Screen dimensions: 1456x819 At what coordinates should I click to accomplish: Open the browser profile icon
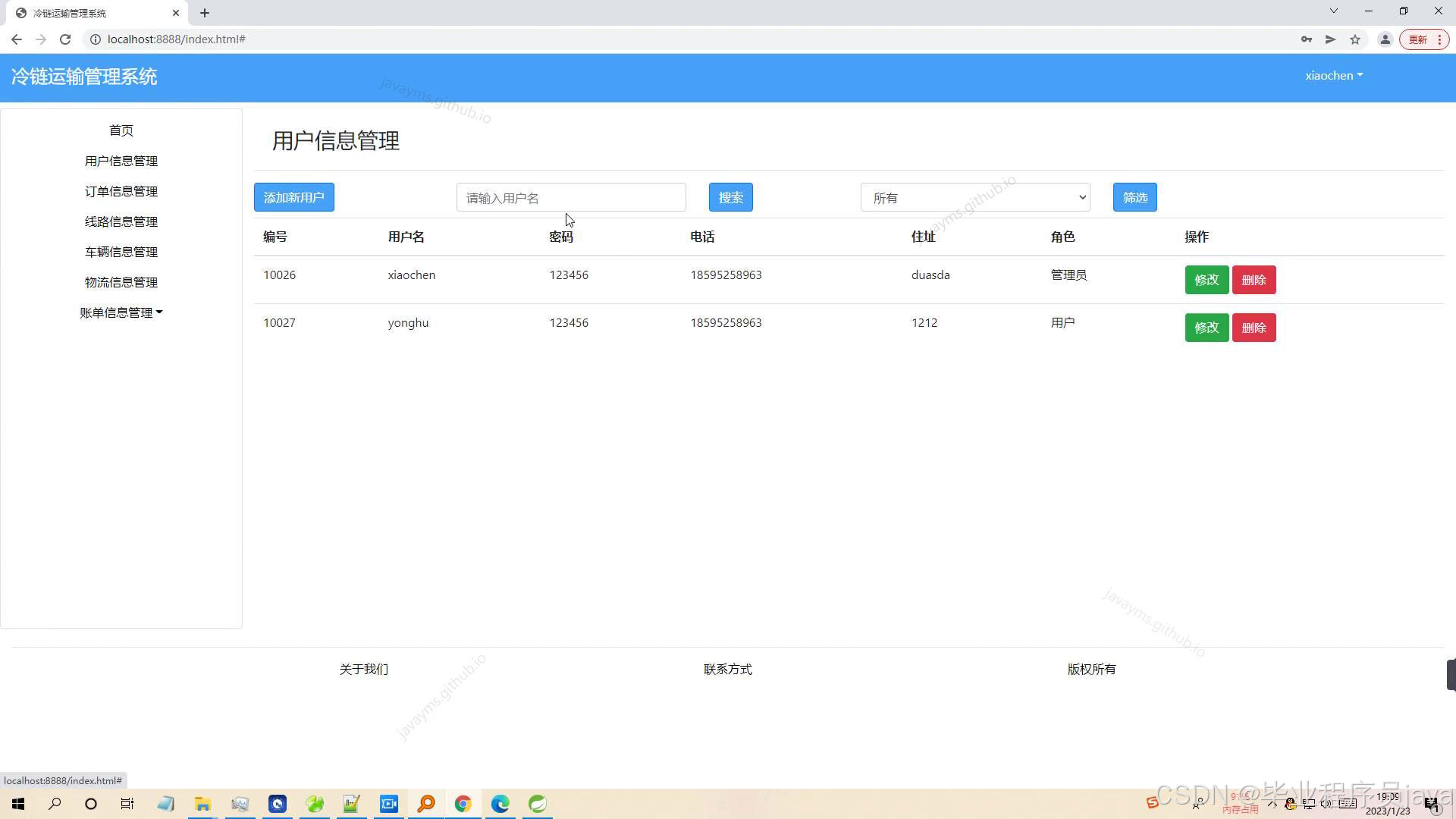point(1385,39)
